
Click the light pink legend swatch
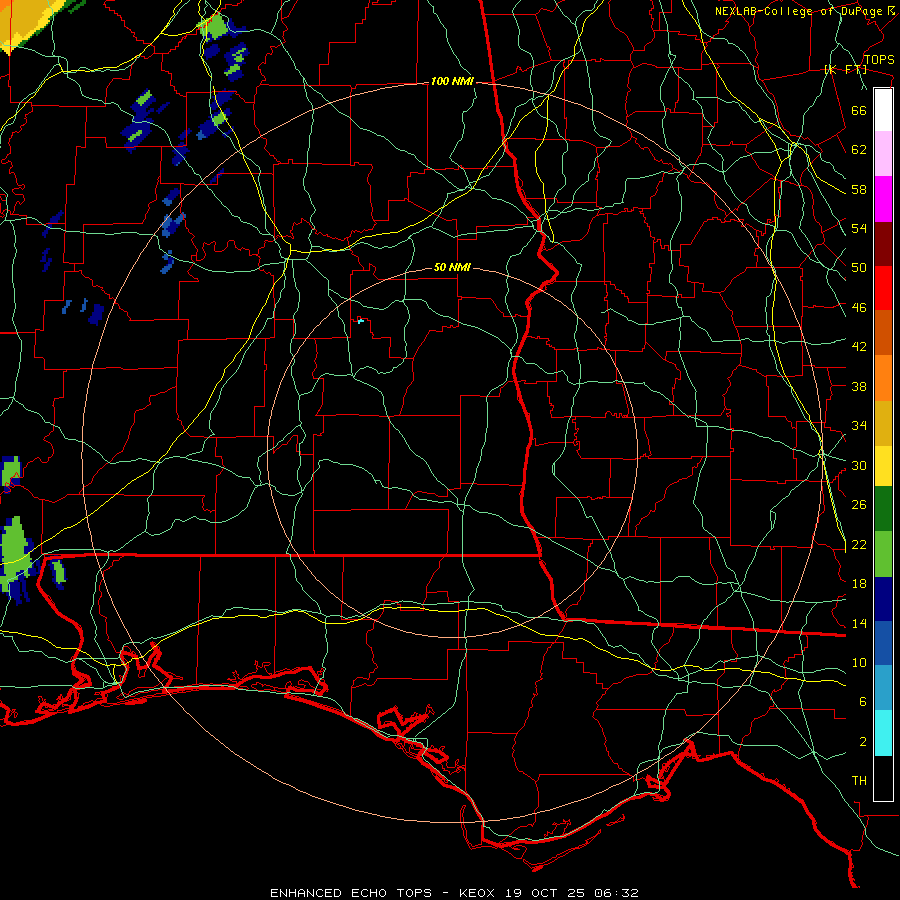coord(883,154)
